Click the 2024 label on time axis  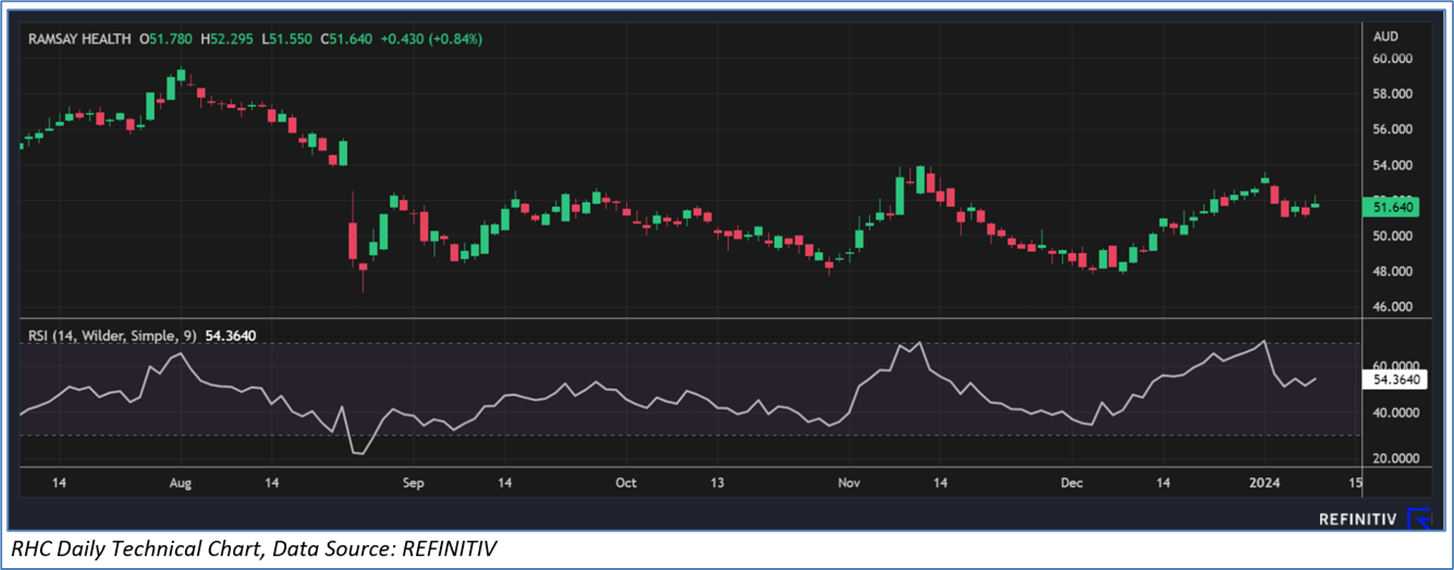pos(1264,484)
